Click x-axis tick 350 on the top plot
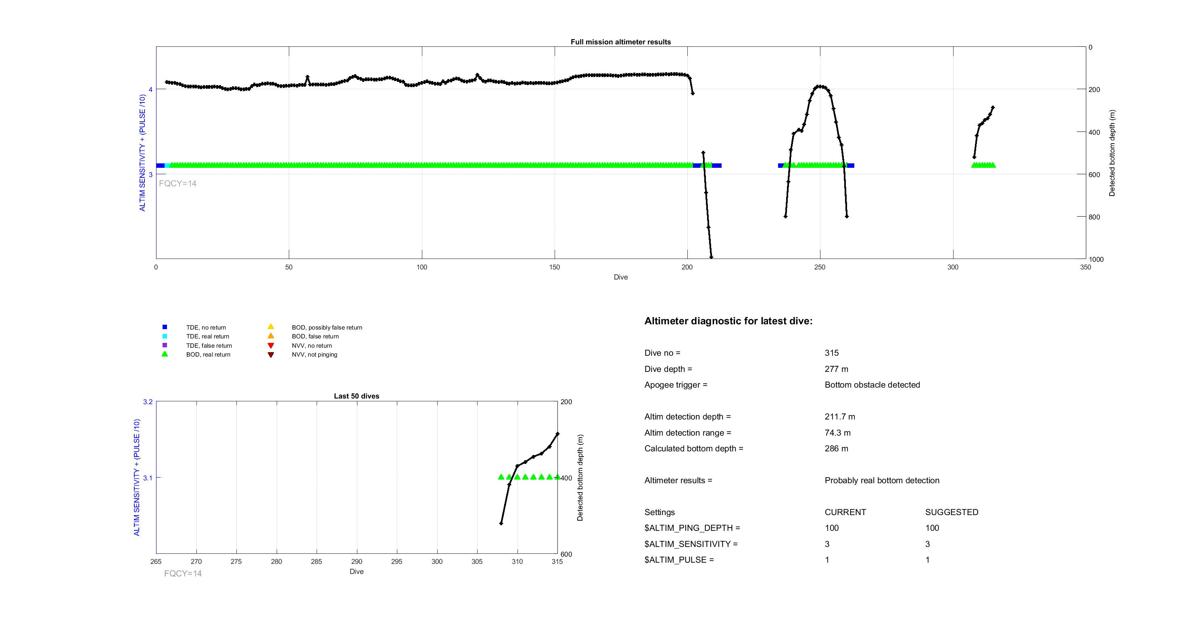The width and height of the screenshot is (1200, 622). tap(1086, 268)
